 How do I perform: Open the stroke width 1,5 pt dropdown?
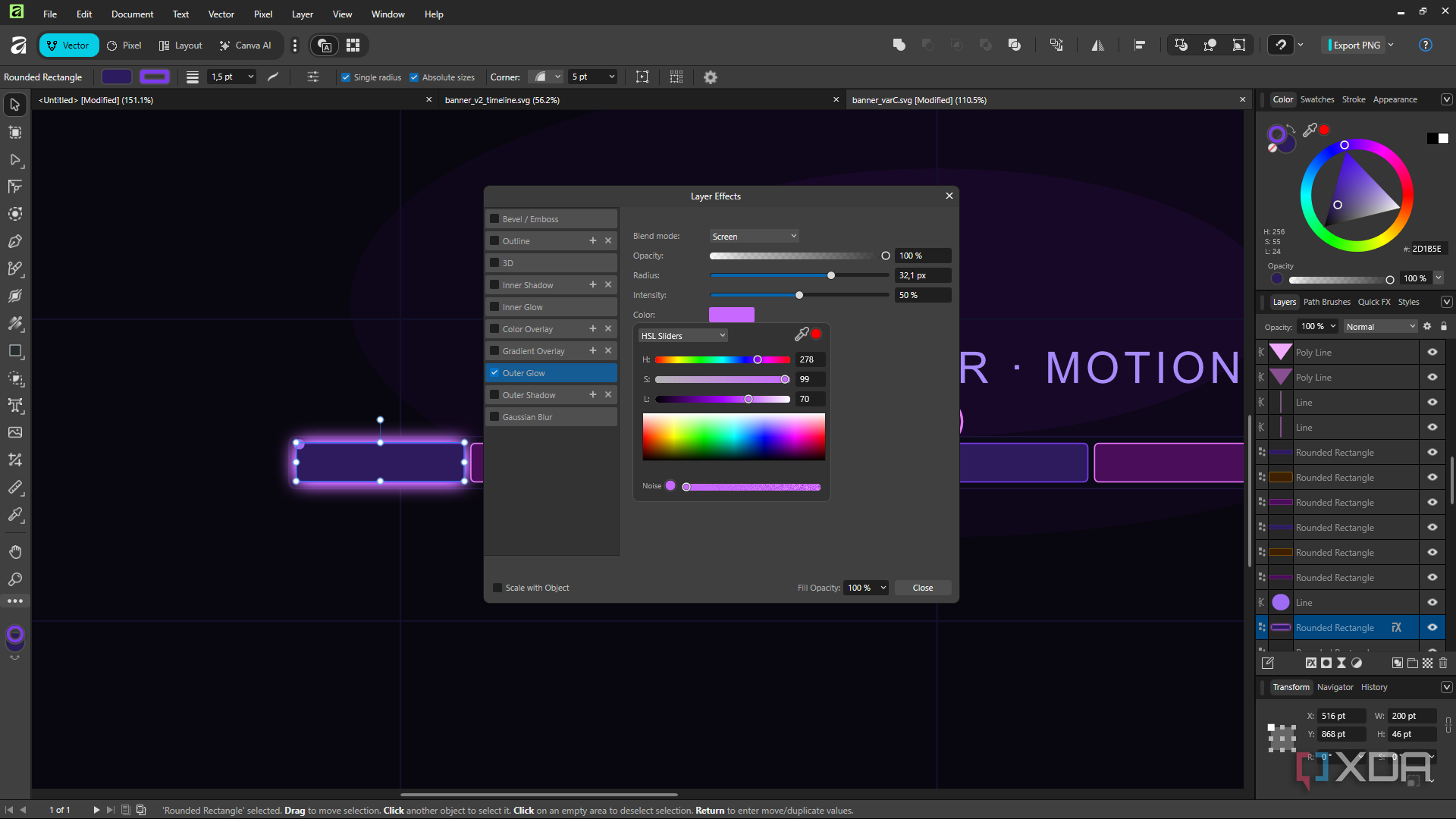(x=250, y=77)
